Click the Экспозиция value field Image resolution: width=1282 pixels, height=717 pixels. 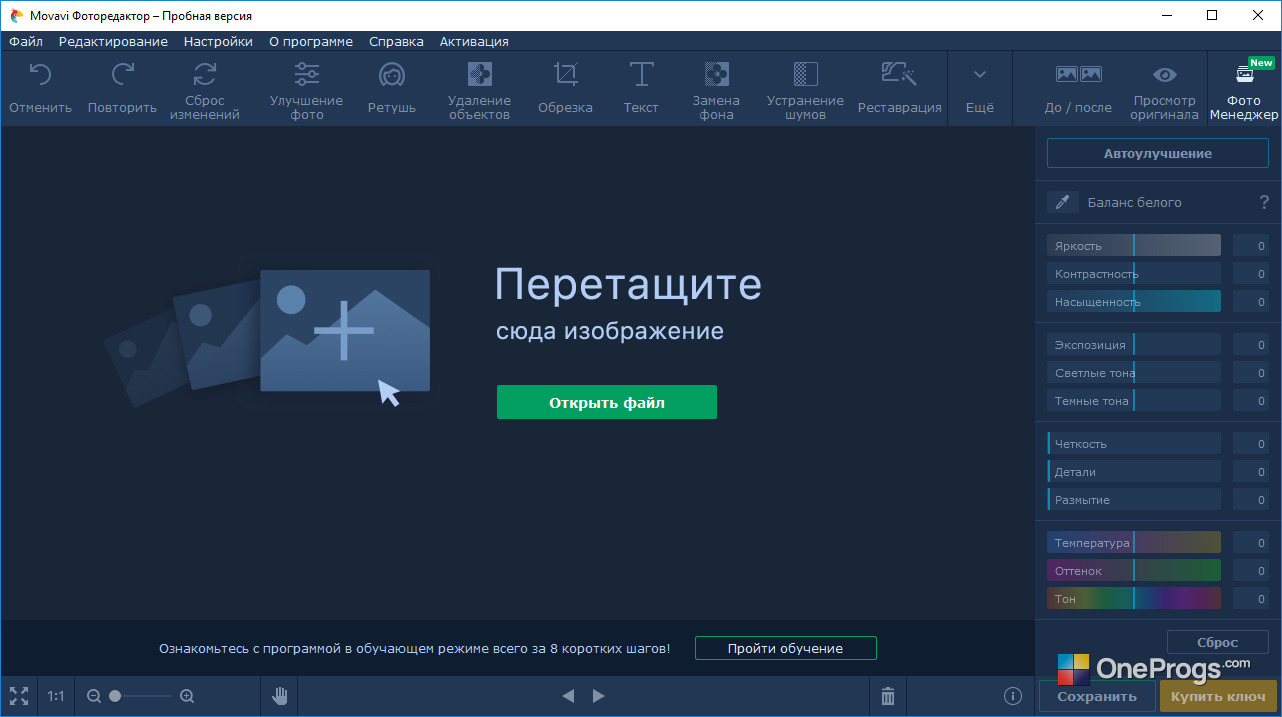pos(1251,345)
